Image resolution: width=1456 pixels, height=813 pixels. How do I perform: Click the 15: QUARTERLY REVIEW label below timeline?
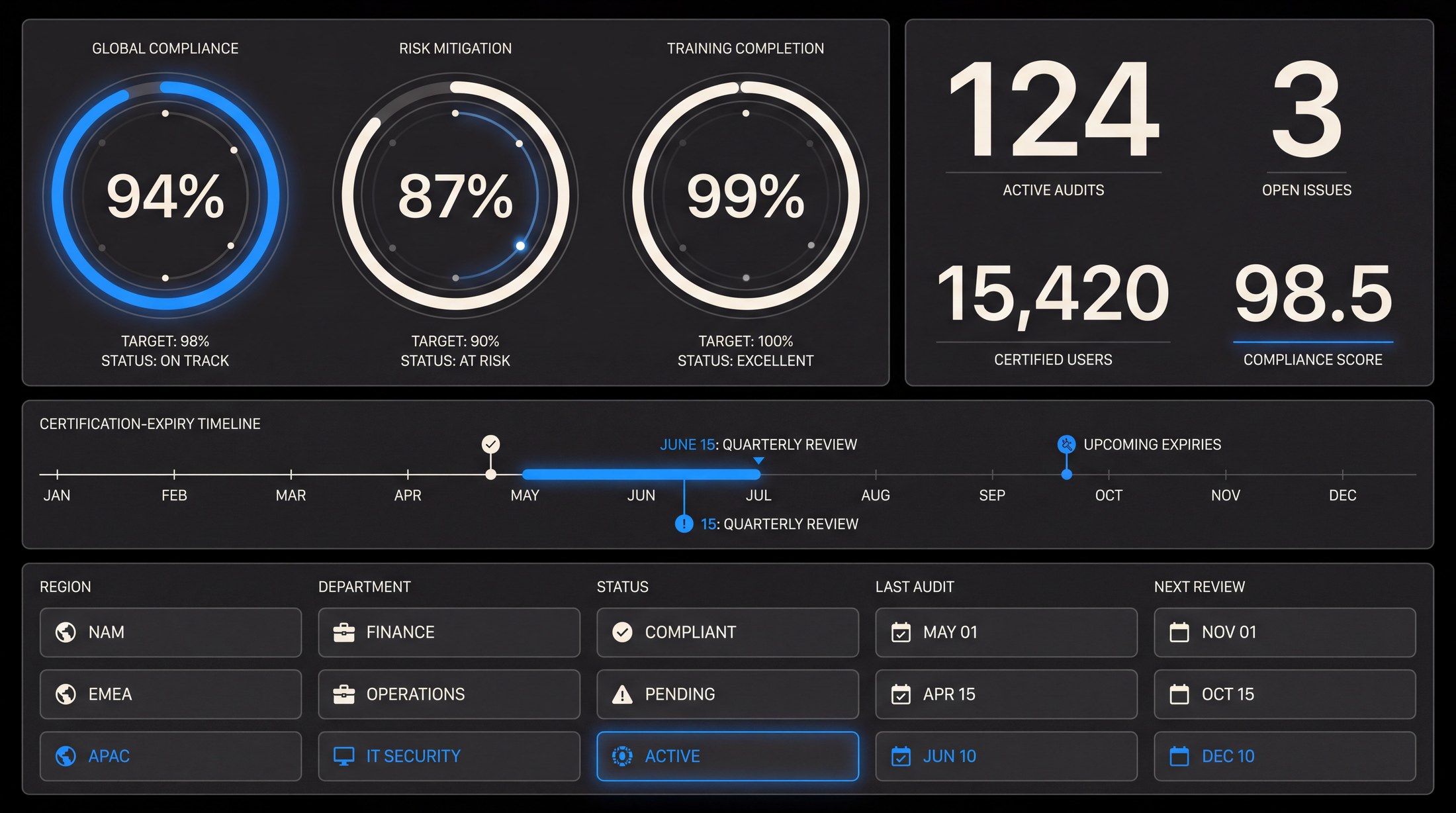780,524
